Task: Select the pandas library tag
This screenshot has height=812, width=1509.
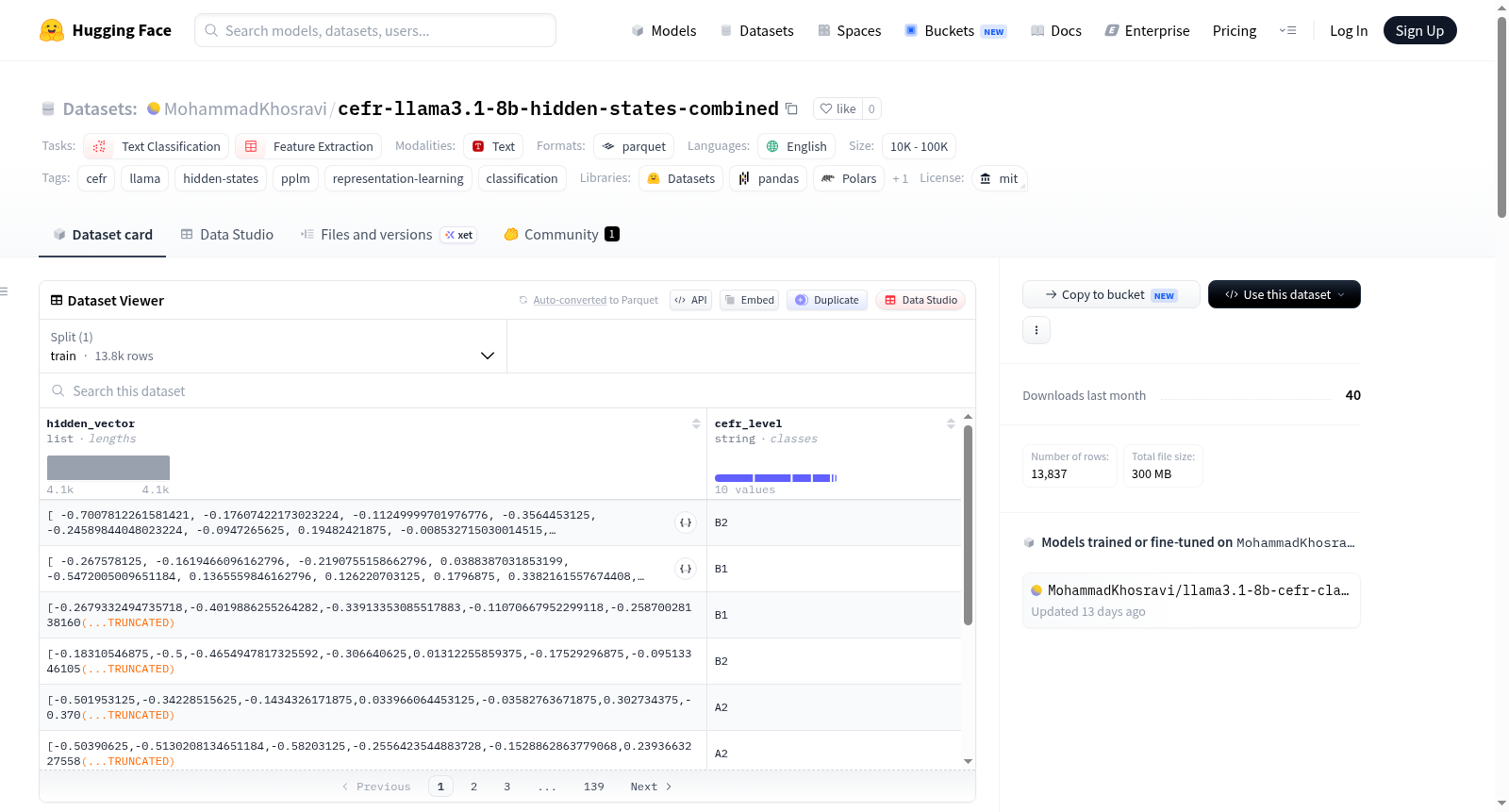Action: tap(769, 178)
